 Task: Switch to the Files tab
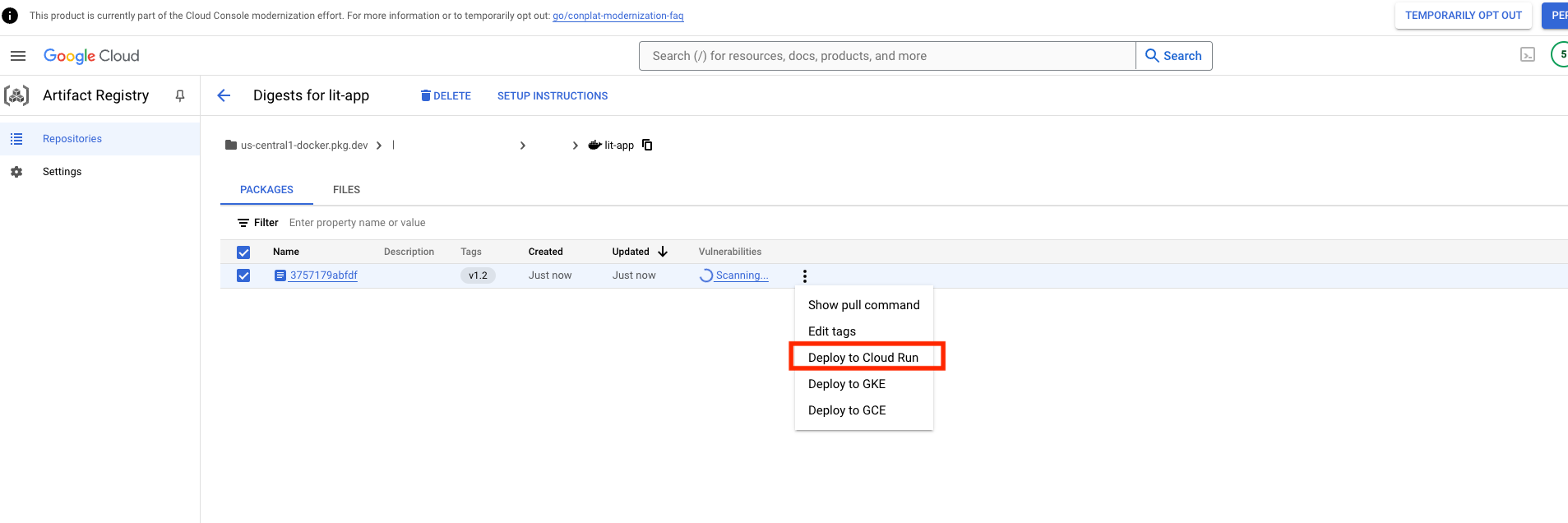pyautogui.click(x=346, y=190)
